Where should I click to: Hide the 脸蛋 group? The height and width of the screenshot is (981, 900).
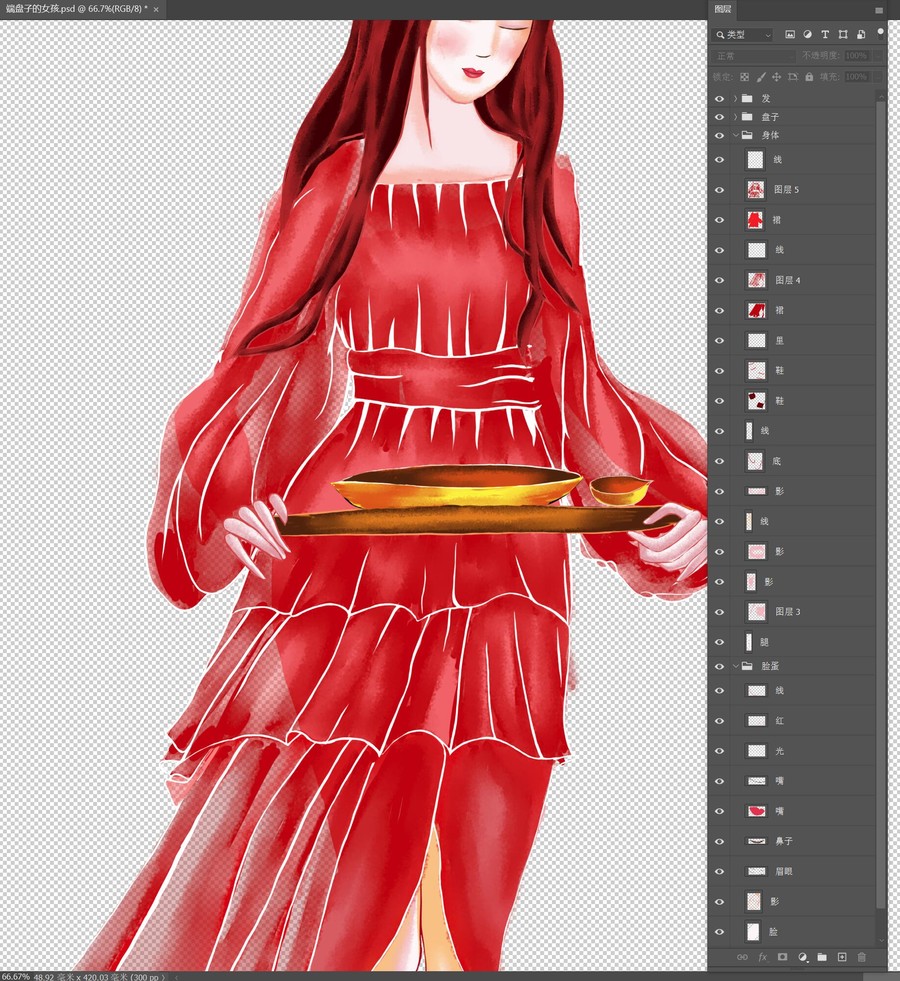[x=719, y=666]
